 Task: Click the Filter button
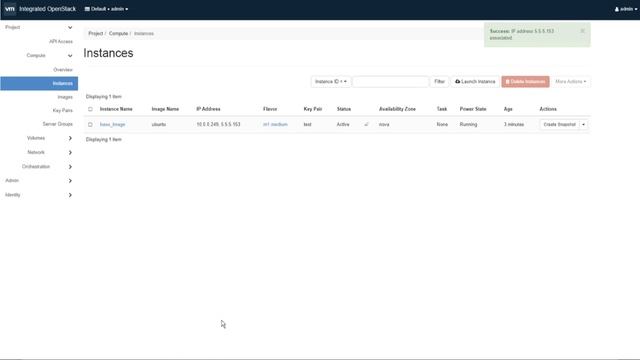tap(439, 82)
